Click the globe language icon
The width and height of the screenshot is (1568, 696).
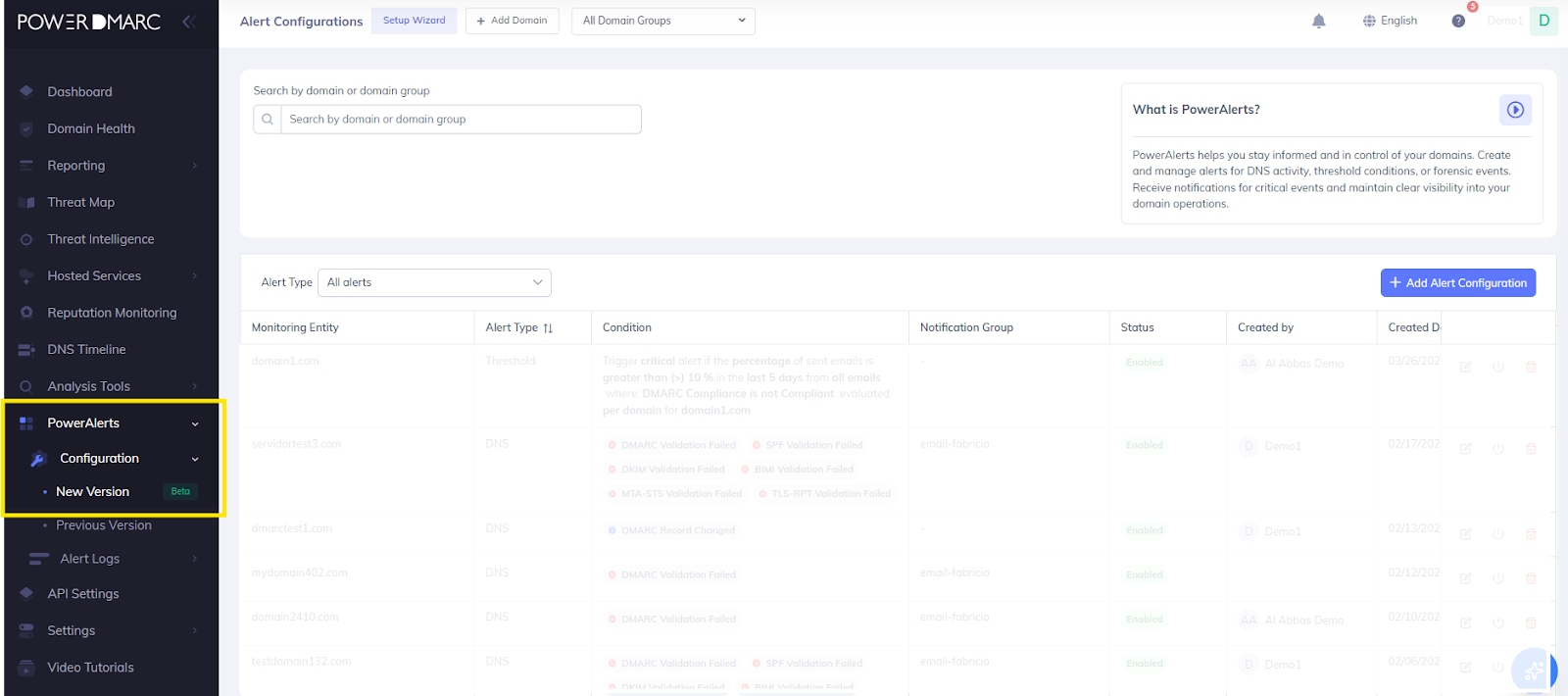[1369, 21]
